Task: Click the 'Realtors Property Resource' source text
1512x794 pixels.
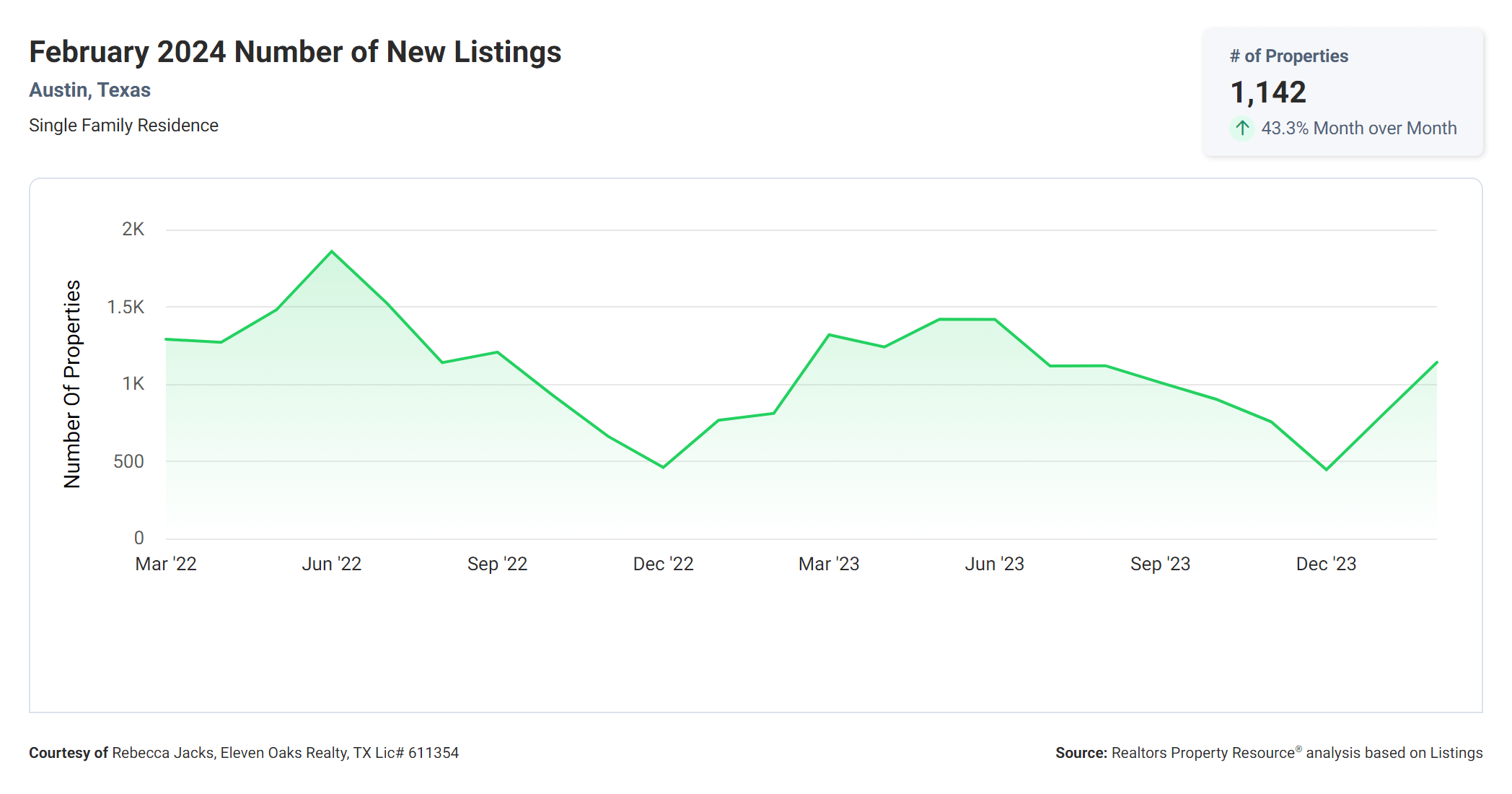Action: [x=1203, y=753]
